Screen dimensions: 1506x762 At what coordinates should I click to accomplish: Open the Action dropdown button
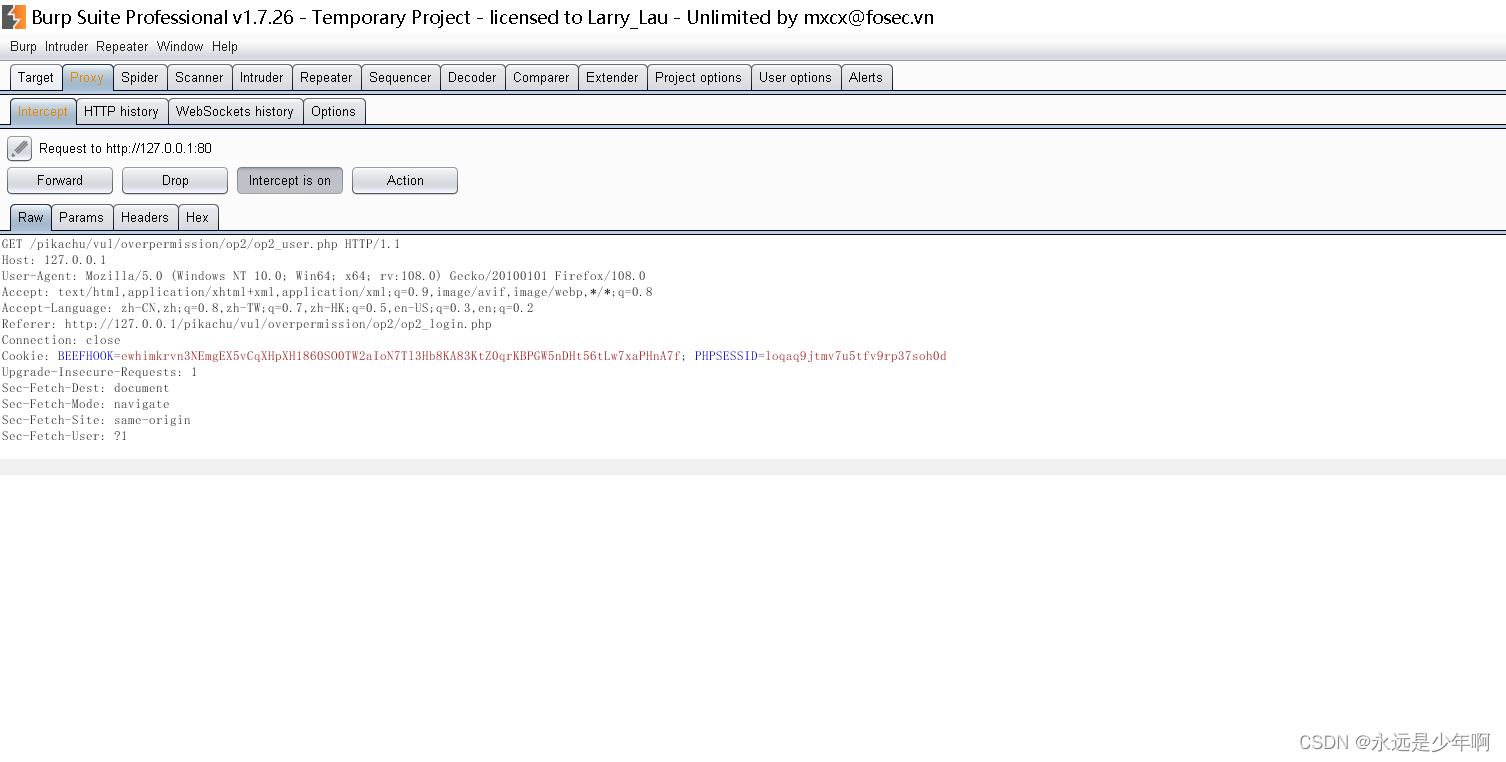point(405,180)
